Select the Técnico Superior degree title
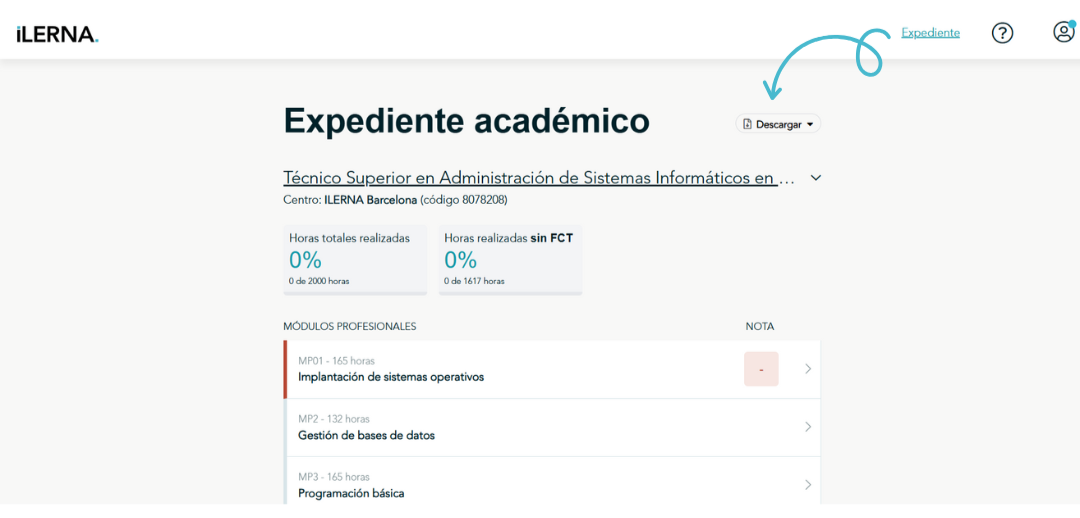 point(539,178)
